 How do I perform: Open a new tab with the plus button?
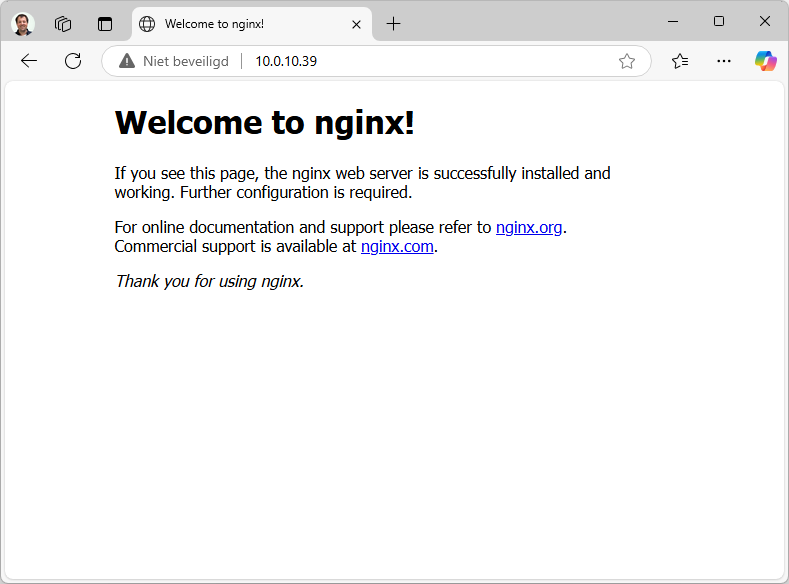click(393, 24)
